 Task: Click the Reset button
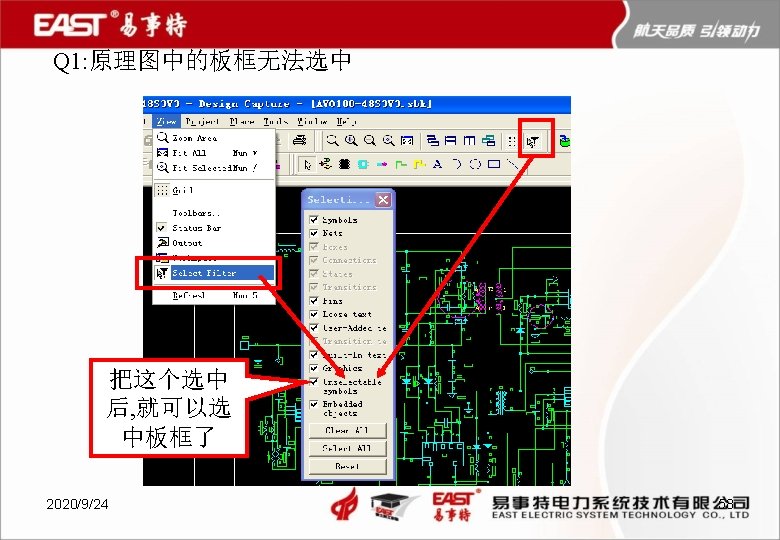click(x=347, y=466)
